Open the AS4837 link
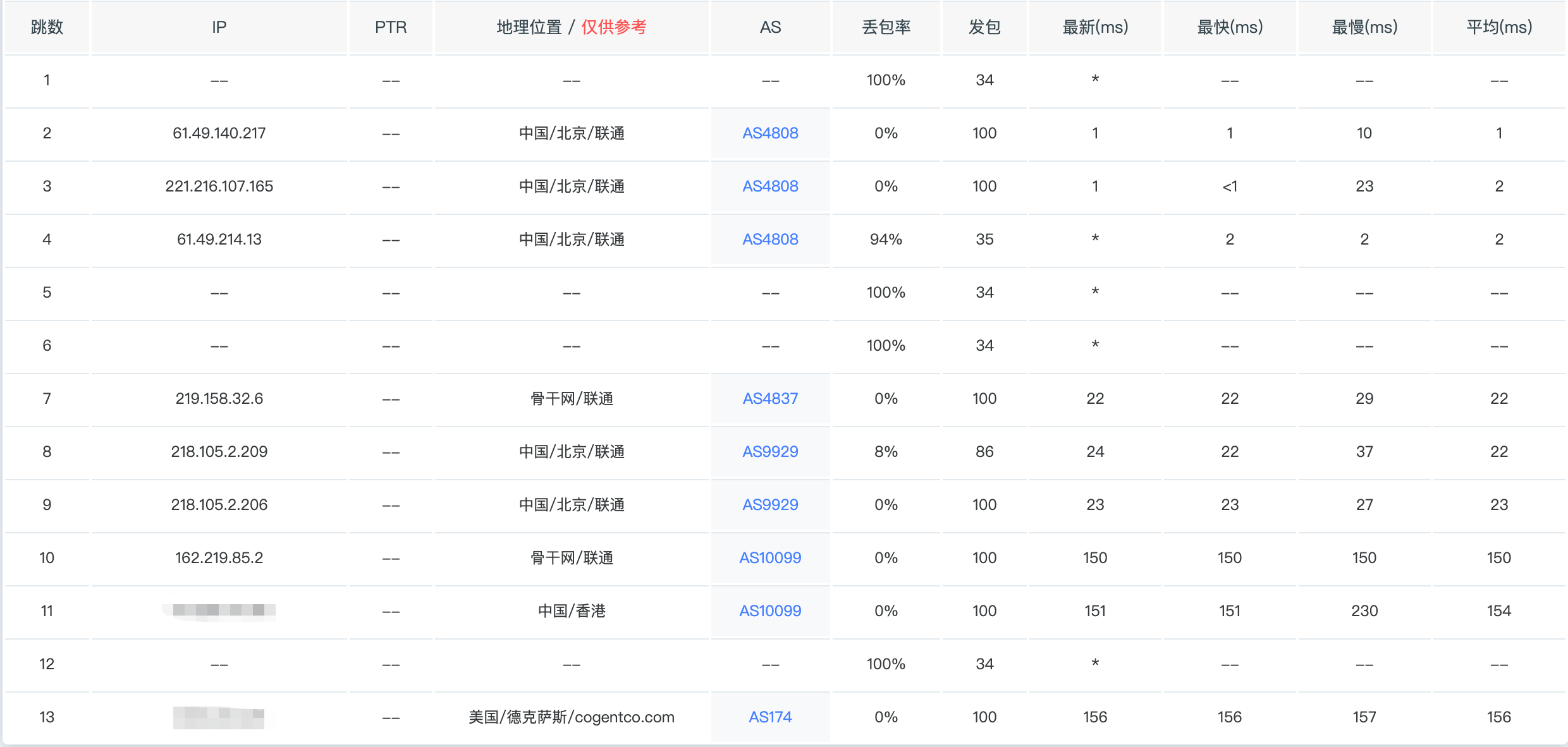The width and height of the screenshot is (1568, 747). coord(769,399)
